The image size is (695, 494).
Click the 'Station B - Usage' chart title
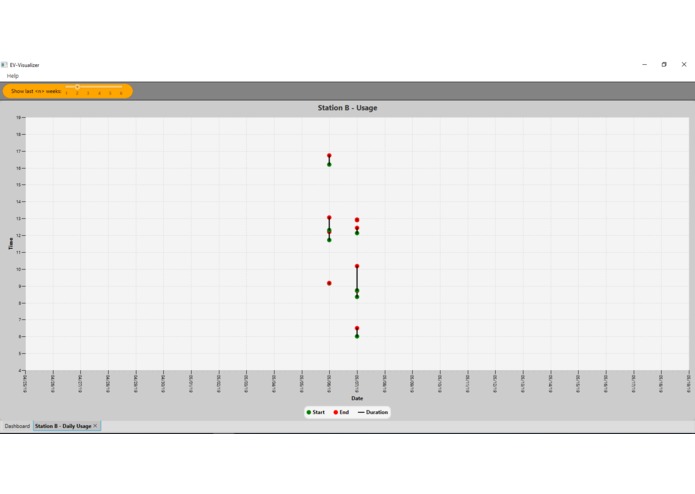tap(348, 108)
